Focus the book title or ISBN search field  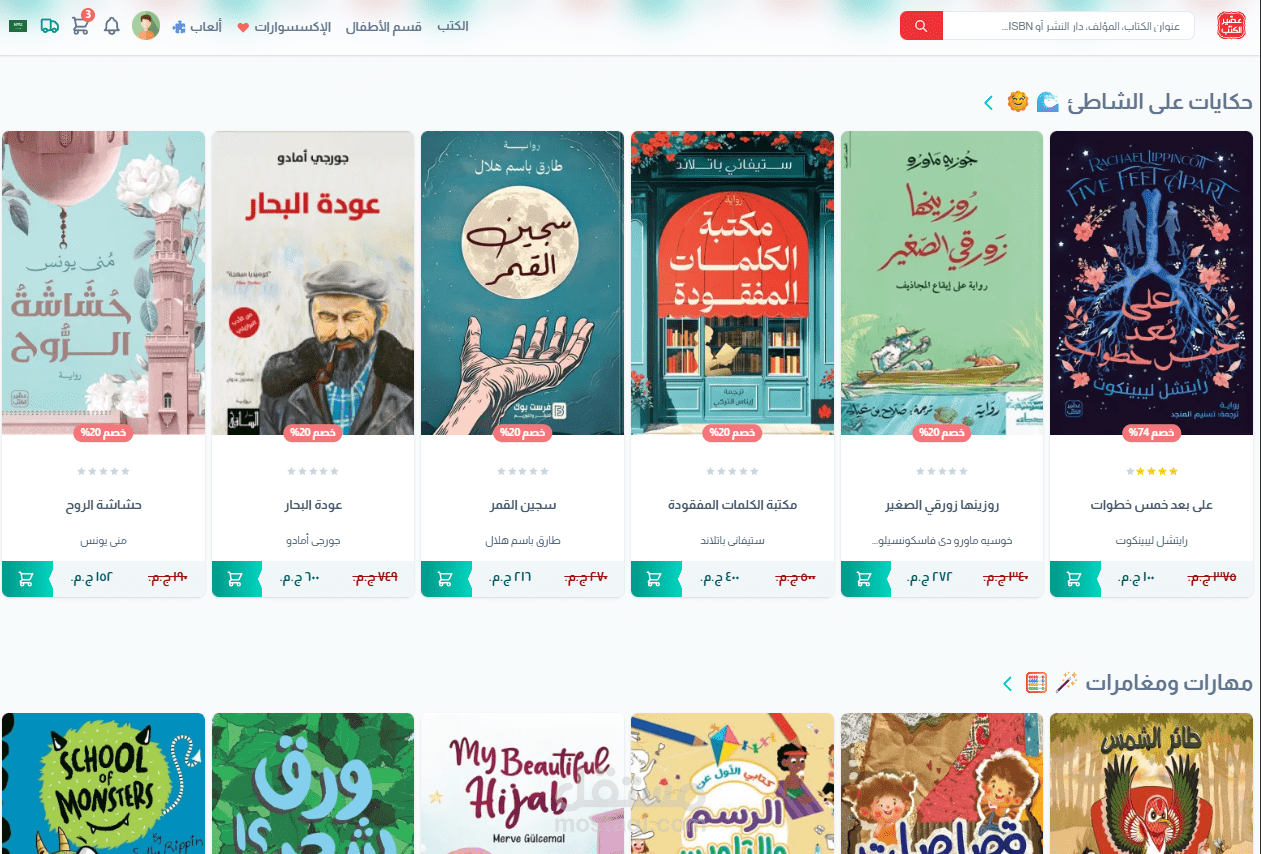[1068, 26]
